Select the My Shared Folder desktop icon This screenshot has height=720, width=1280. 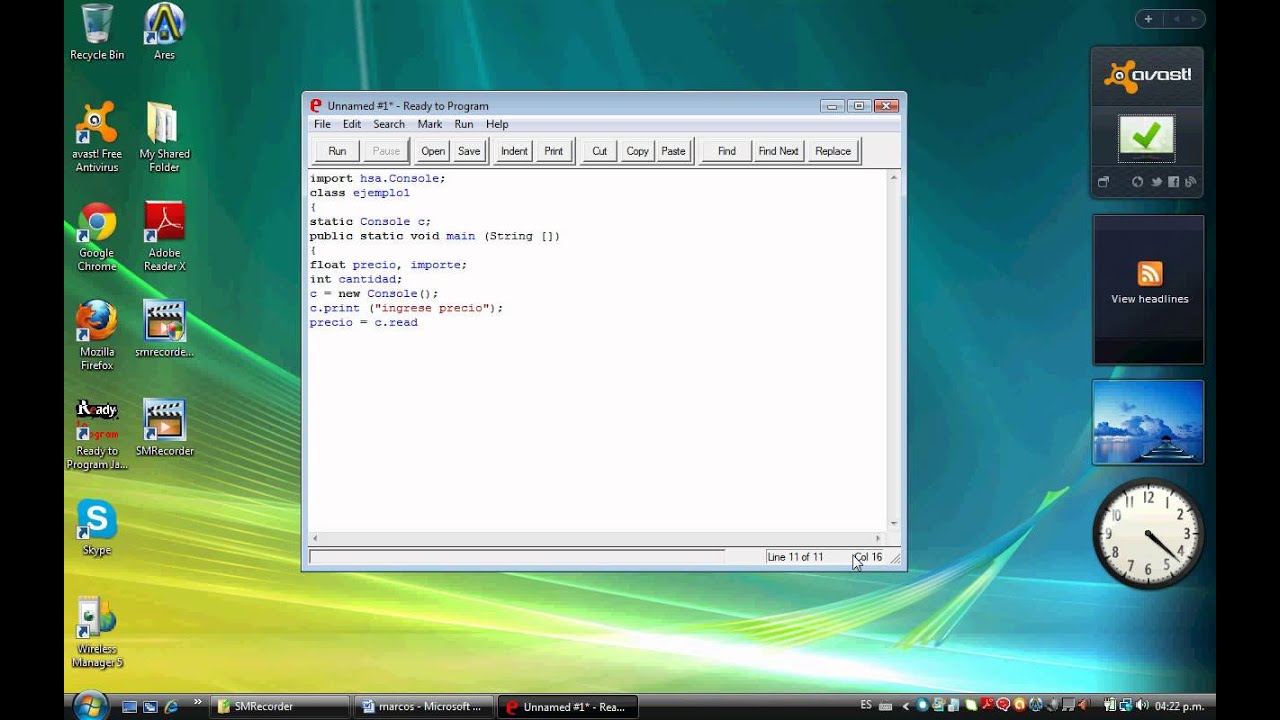pyautogui.click(x=164, y=137)
